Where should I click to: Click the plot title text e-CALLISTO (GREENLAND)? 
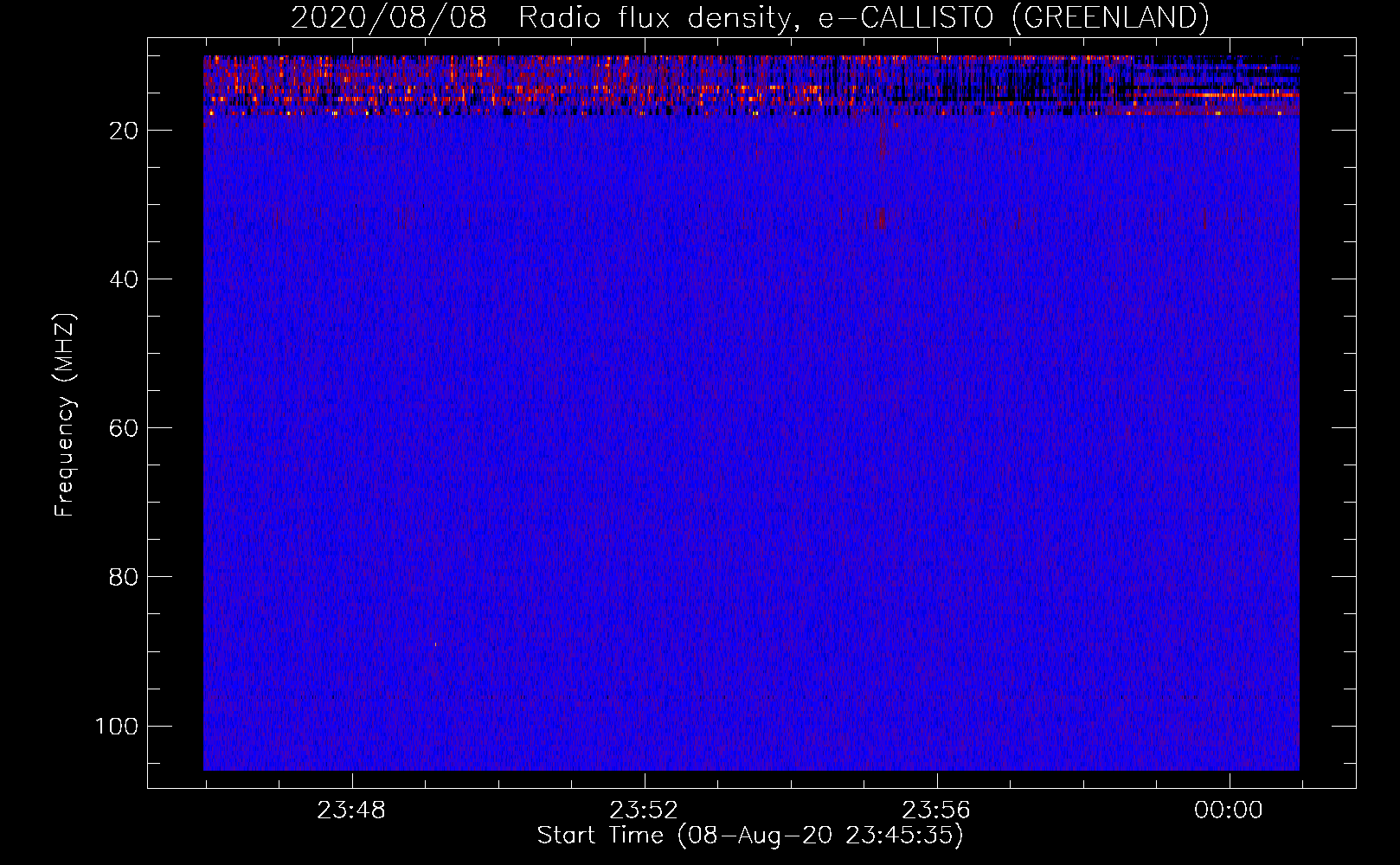click(x=1013, y=17)
